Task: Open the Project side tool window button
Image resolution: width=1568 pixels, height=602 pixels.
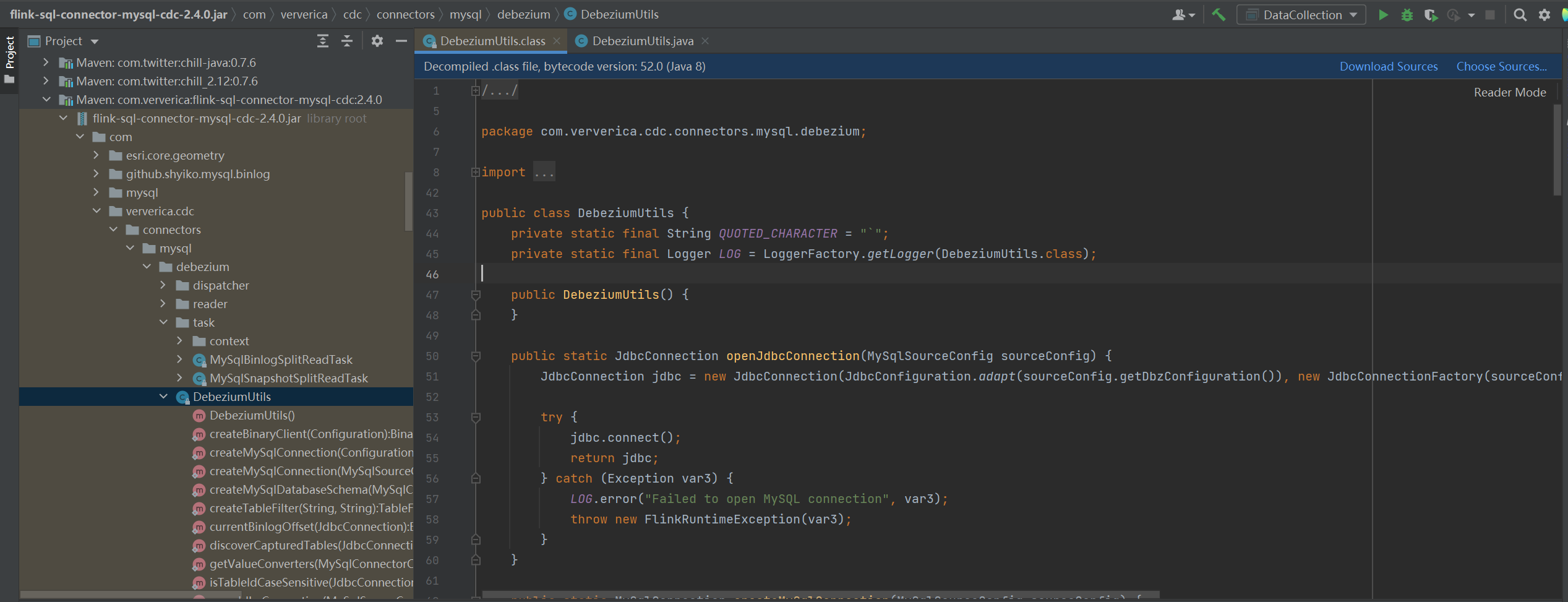Action: [9, 59]
